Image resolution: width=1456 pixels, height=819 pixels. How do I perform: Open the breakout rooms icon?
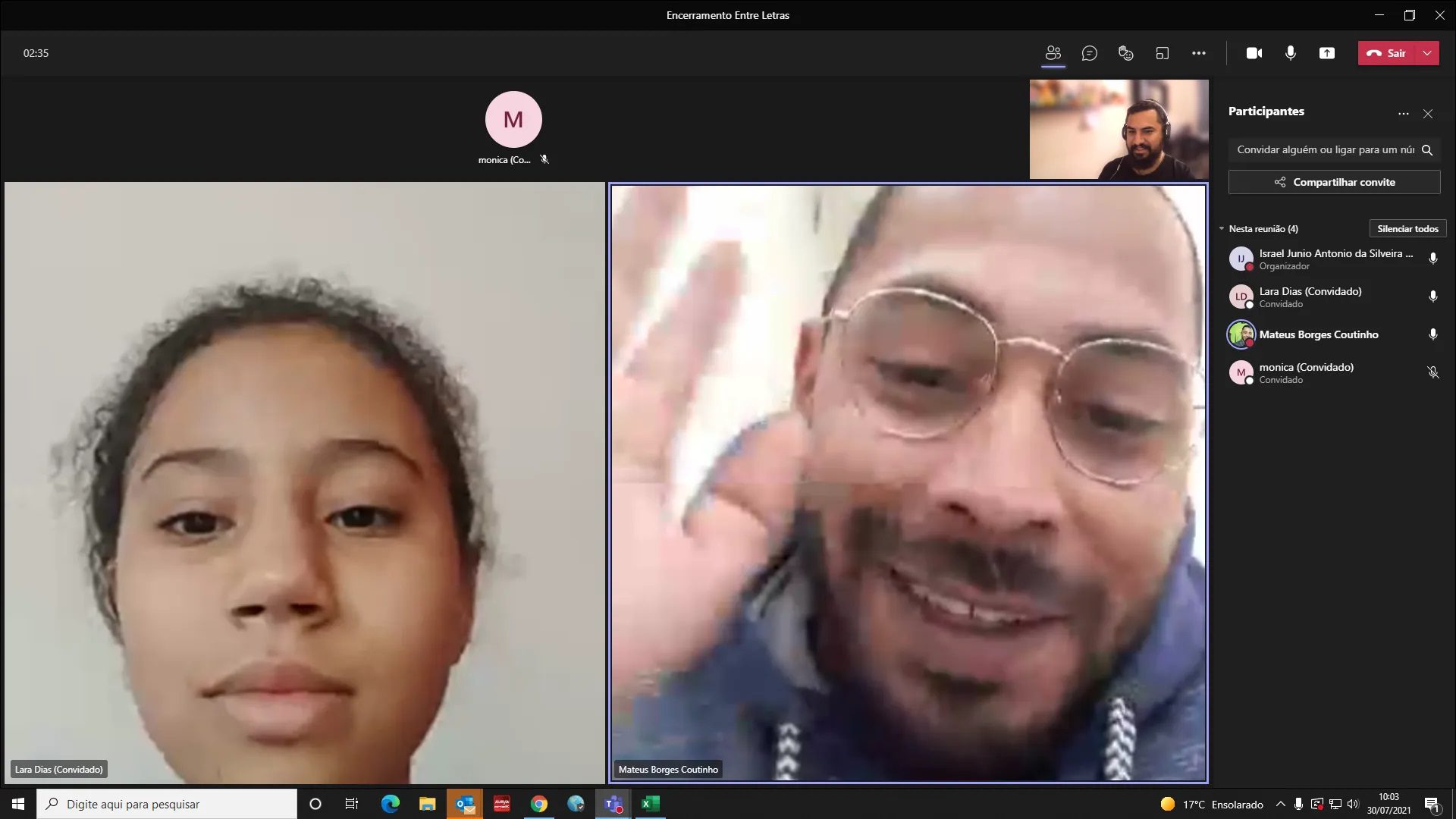click(1162, 53)
